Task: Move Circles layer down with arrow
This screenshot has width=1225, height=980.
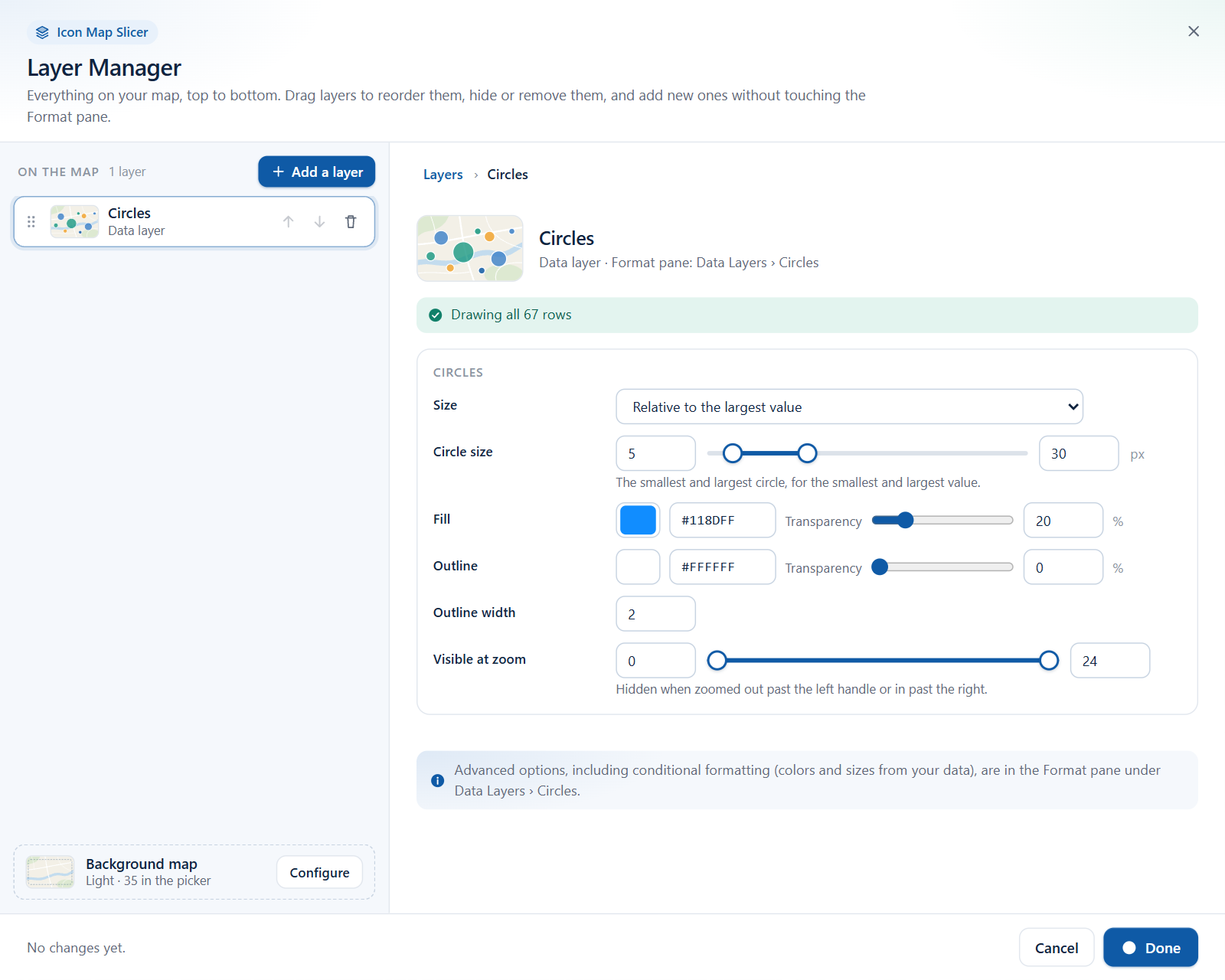Action: click(319, 222)
